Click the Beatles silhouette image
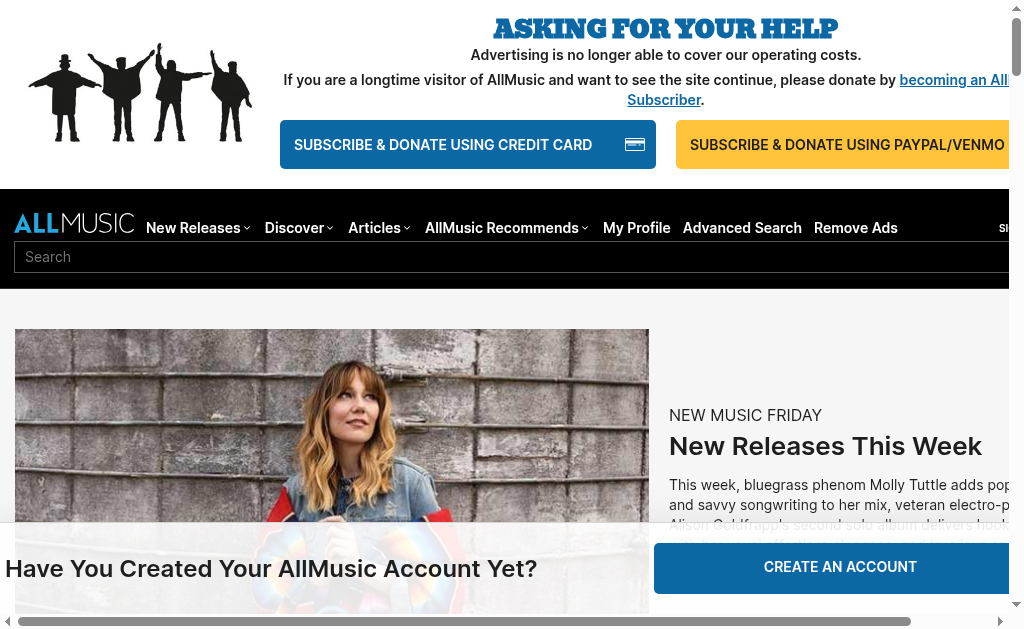This screenshot has width=1024, height=629. [x=140, y=92]
